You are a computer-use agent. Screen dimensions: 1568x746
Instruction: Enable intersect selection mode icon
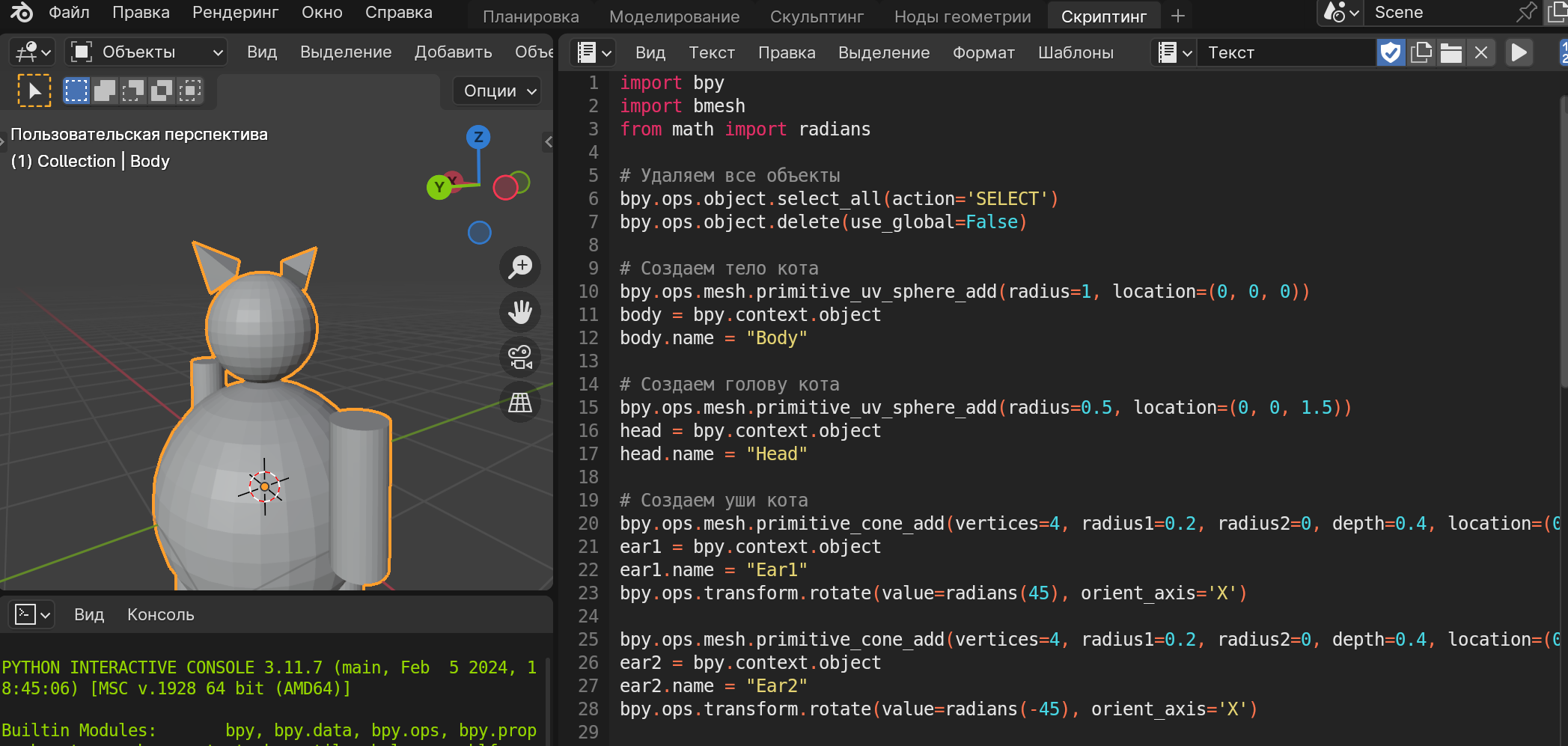pos(189,91)
